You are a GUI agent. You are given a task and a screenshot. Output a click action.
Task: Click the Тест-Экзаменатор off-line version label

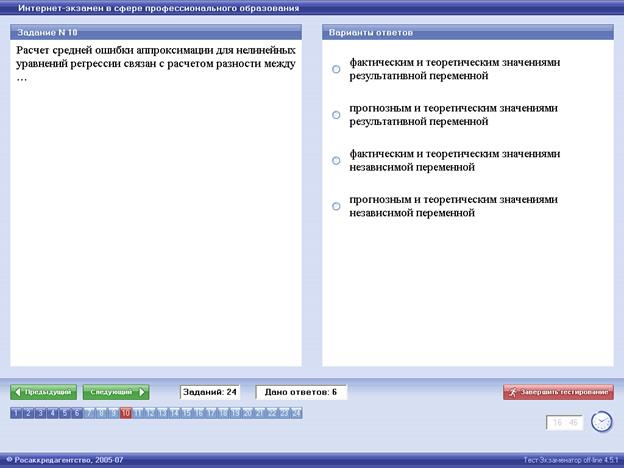click(571, 460)
